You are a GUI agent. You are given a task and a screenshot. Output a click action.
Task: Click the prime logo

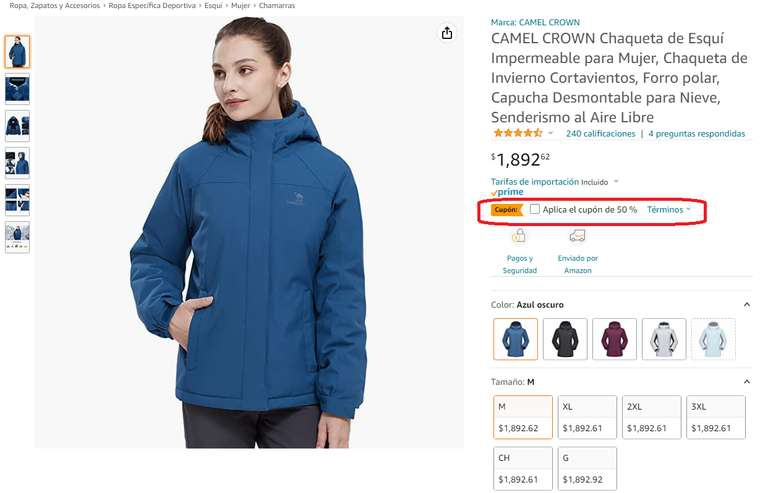click(507, 192)
